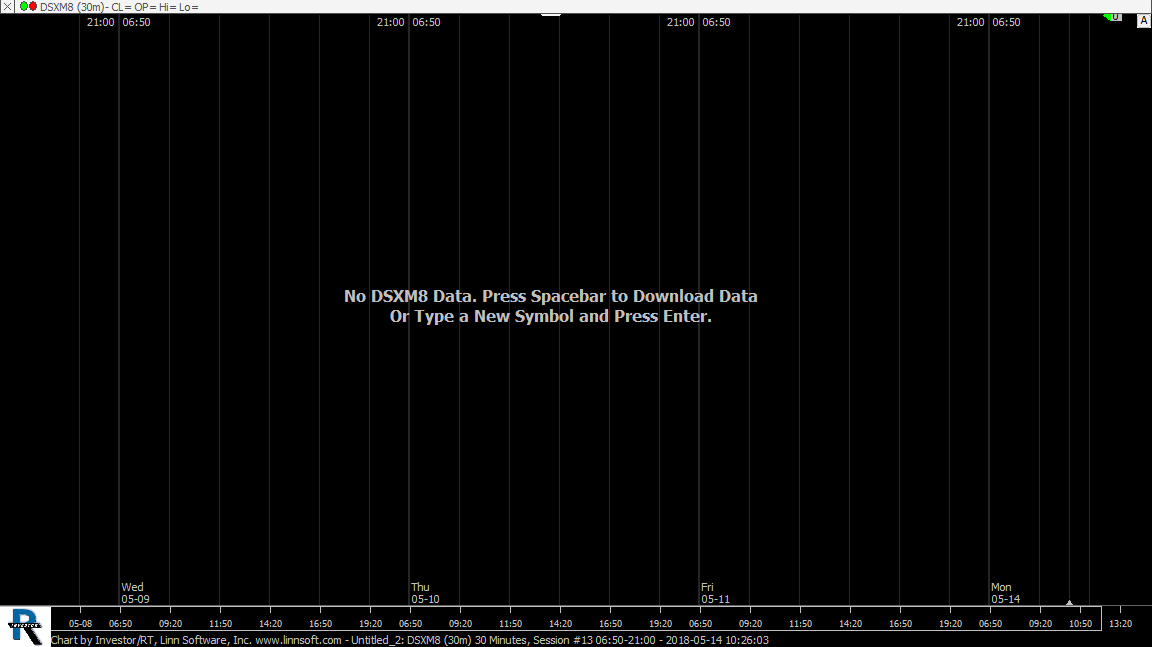This screenshot has width=1152, height=647.
Task: Select the Thu 05-10 date label
Action: point(425,593)
